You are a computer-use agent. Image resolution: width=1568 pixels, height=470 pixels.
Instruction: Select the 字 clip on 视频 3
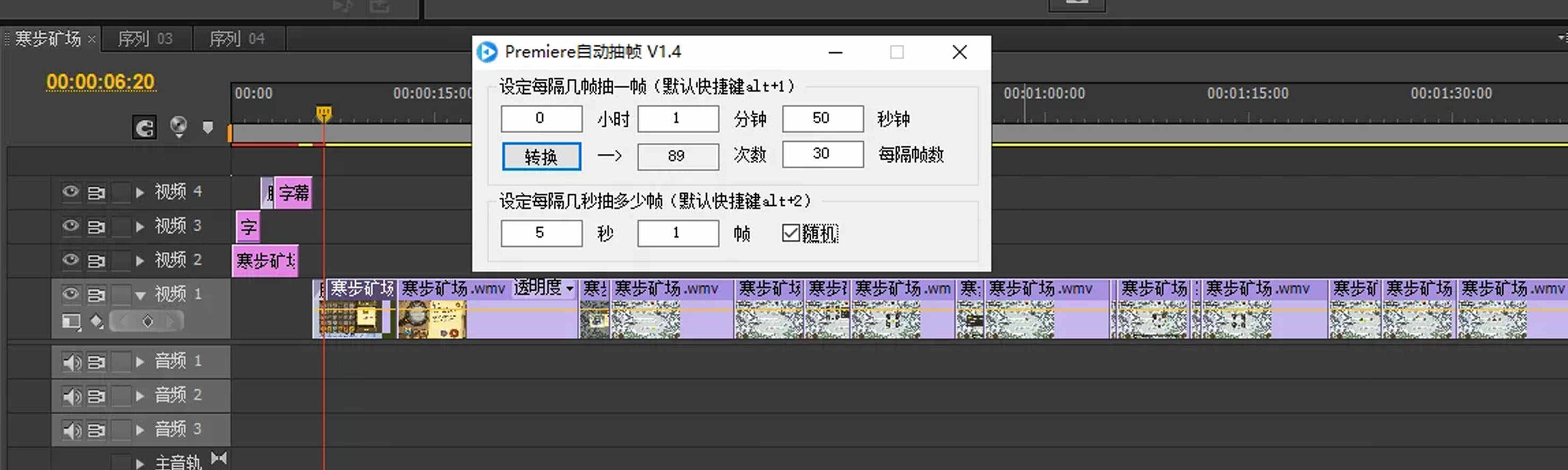click(x=248, y=227)
